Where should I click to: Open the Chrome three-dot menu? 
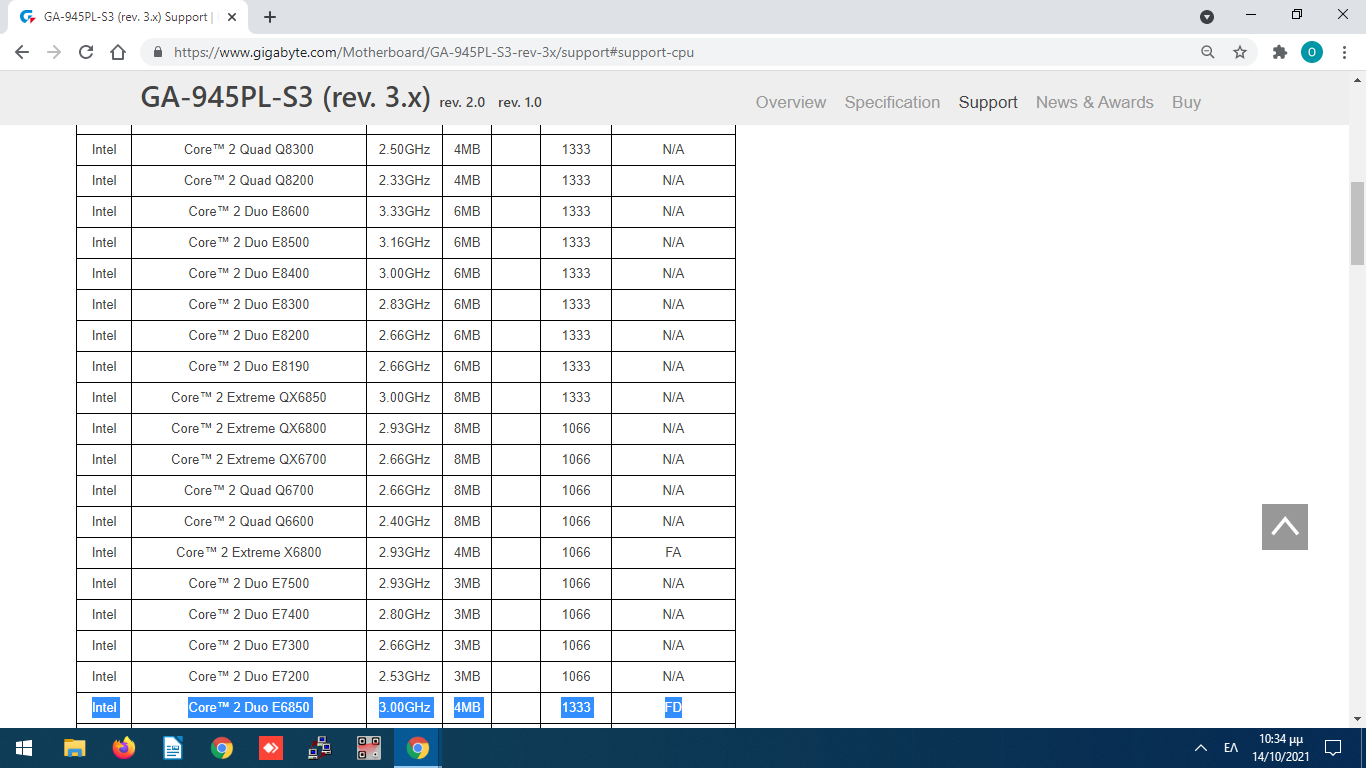[x=1345, y=52]
